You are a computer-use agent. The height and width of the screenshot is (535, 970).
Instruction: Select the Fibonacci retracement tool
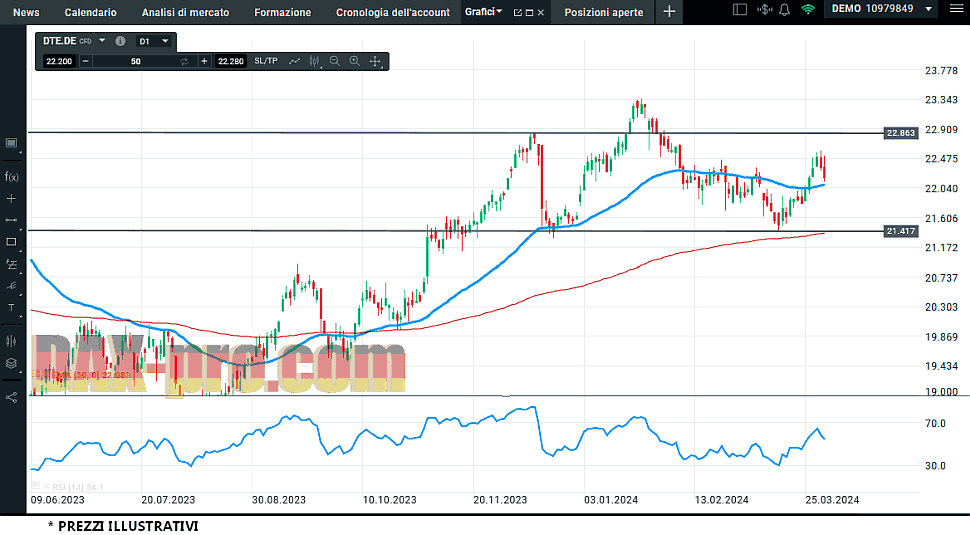[x=11, y=264]
